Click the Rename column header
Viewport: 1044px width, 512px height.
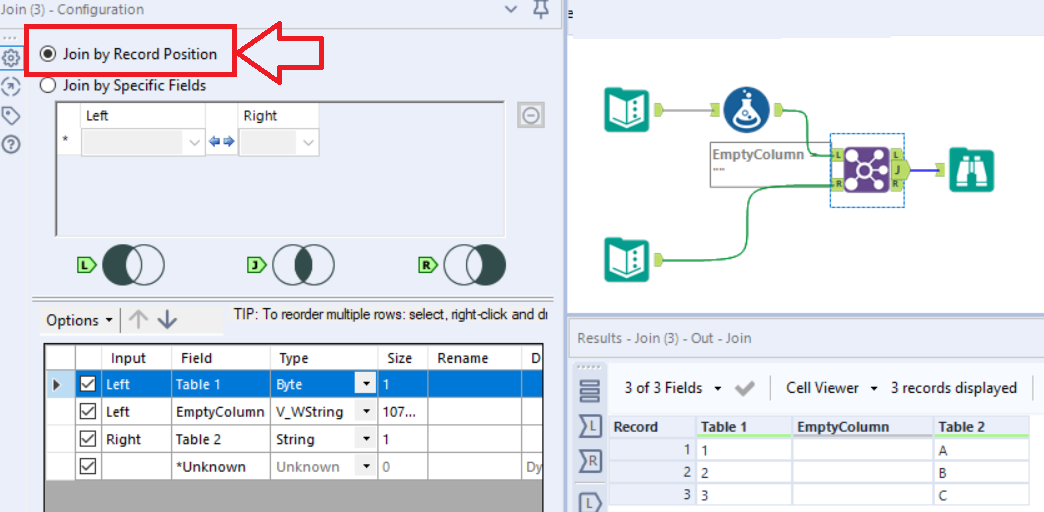[x=475, y=358]
